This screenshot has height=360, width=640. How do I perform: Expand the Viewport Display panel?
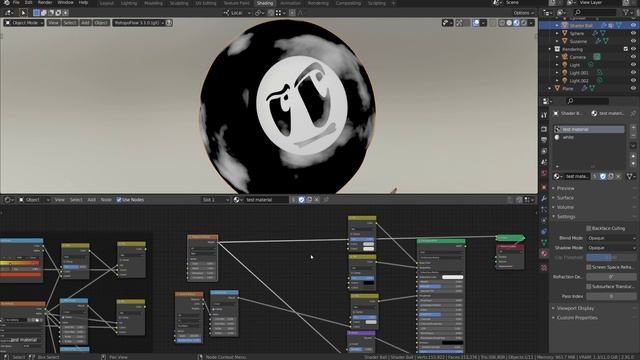(575, 308)
